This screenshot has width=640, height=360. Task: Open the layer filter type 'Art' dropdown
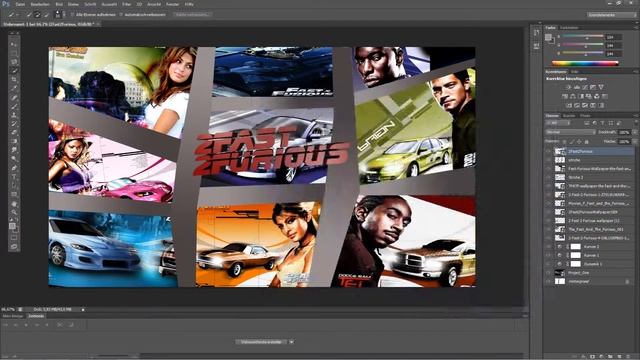[x=558, y=123]
